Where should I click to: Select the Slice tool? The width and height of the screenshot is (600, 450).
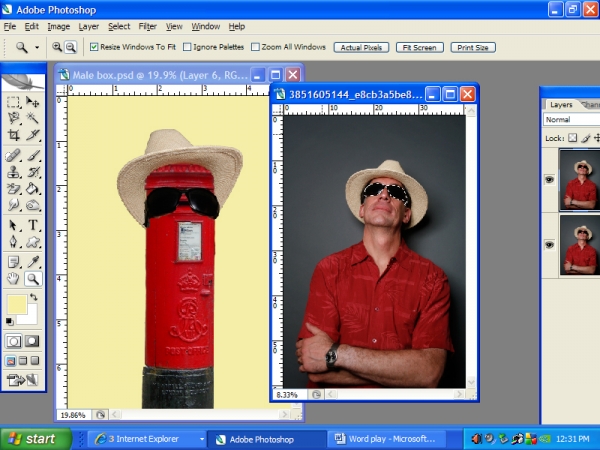(x=33, y=134)
